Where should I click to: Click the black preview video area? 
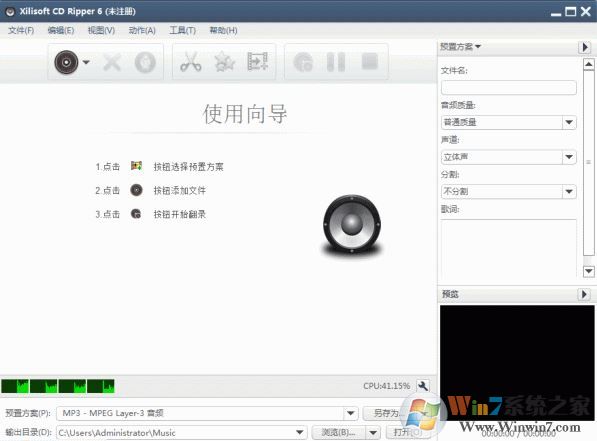click(517, 362)
